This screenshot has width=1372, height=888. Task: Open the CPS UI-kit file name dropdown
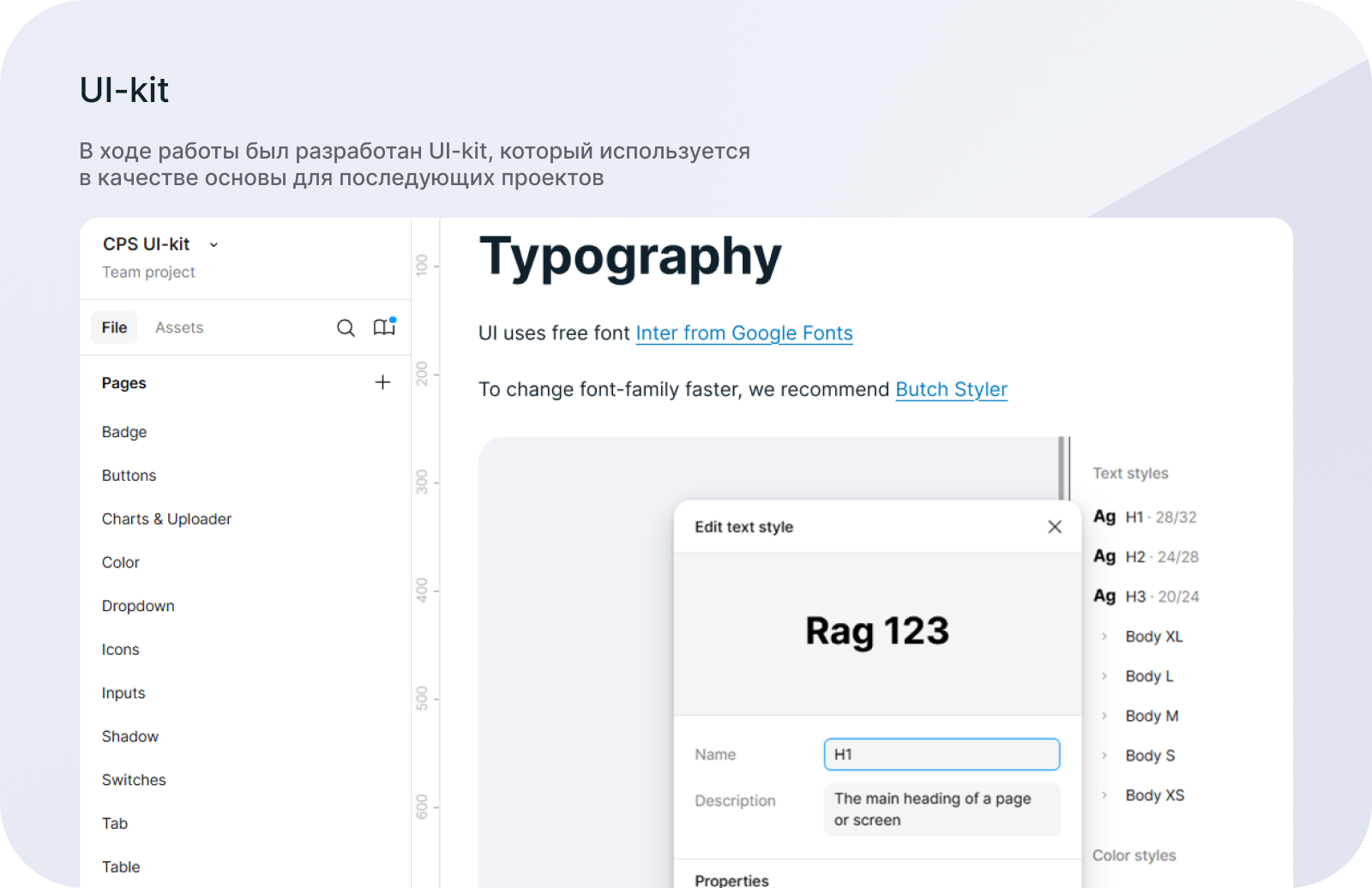coord(214,245)
